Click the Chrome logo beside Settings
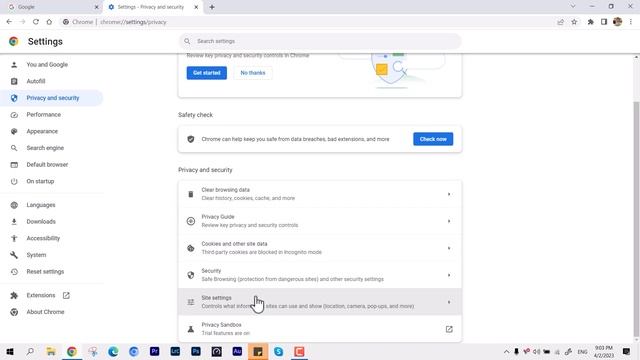 (14, 41)
